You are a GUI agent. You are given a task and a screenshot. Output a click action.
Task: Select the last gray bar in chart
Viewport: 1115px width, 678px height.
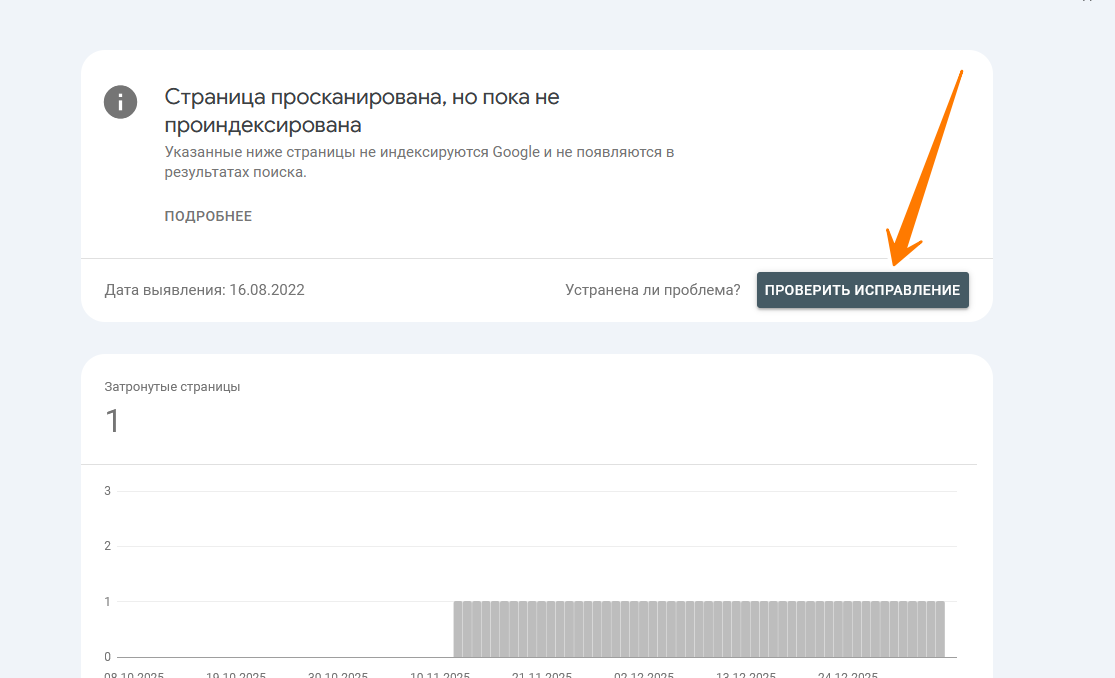[939, 629]
